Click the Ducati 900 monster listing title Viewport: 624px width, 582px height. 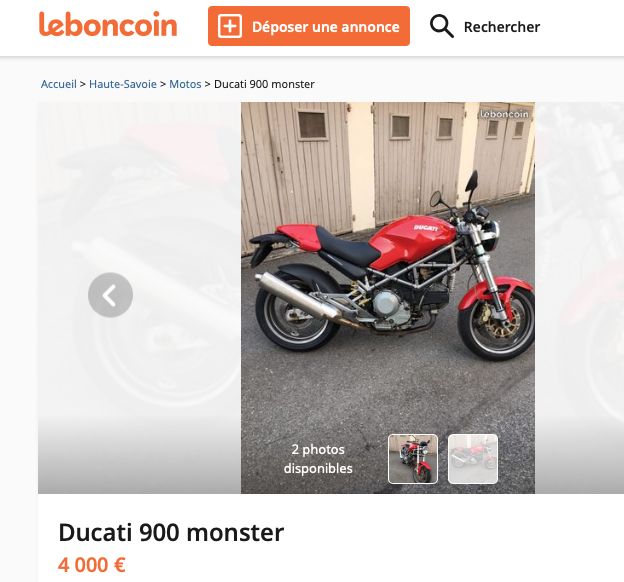point(171,532)
